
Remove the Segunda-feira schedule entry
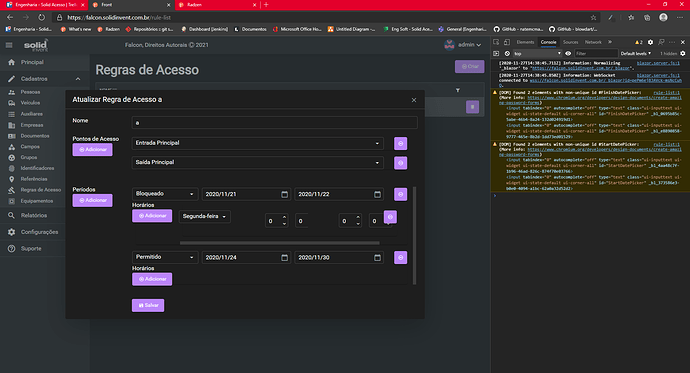[390, 217]
